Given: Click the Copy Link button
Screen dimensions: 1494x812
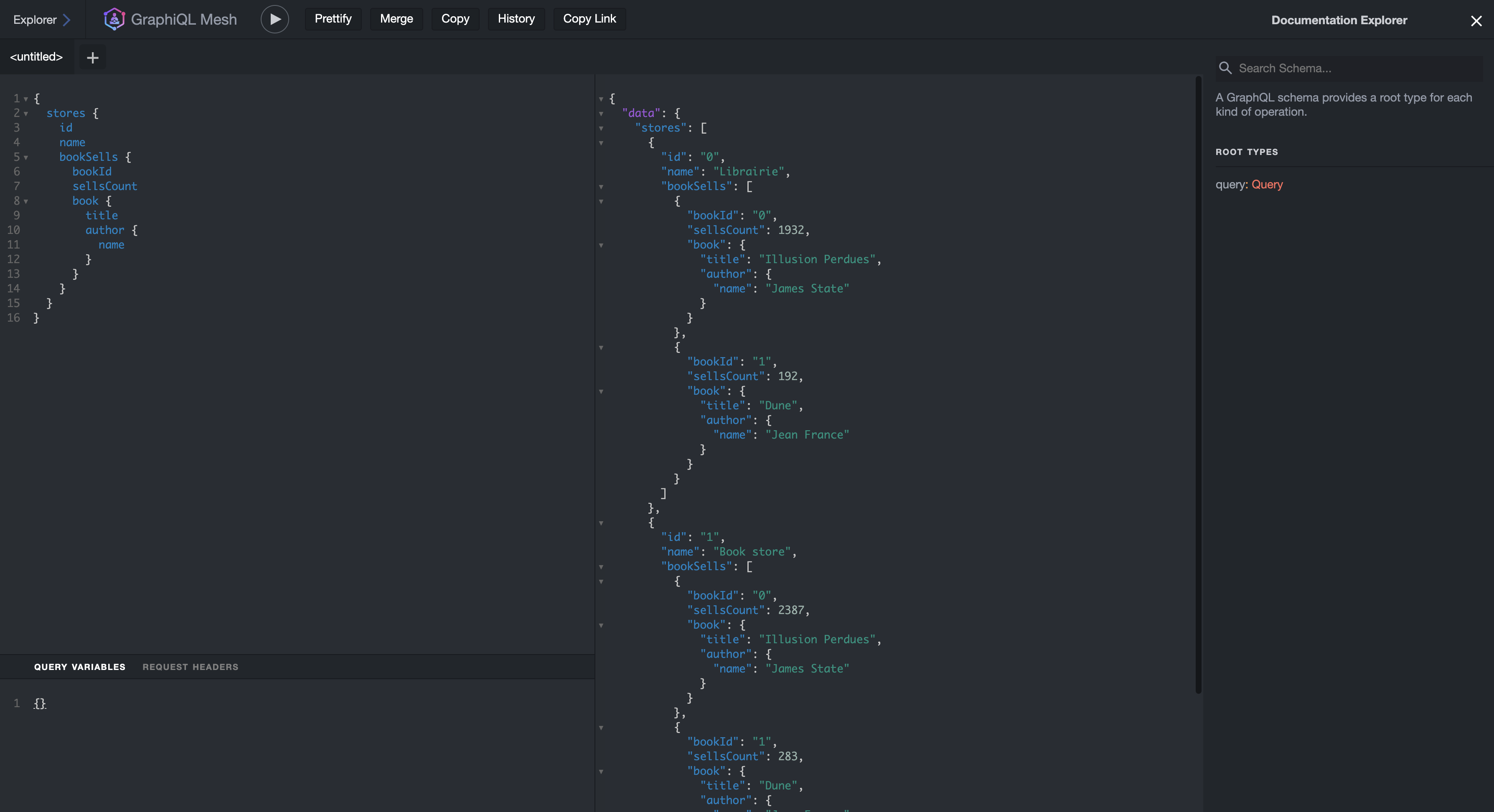Looking at the screenshot, I should [589, 18].
